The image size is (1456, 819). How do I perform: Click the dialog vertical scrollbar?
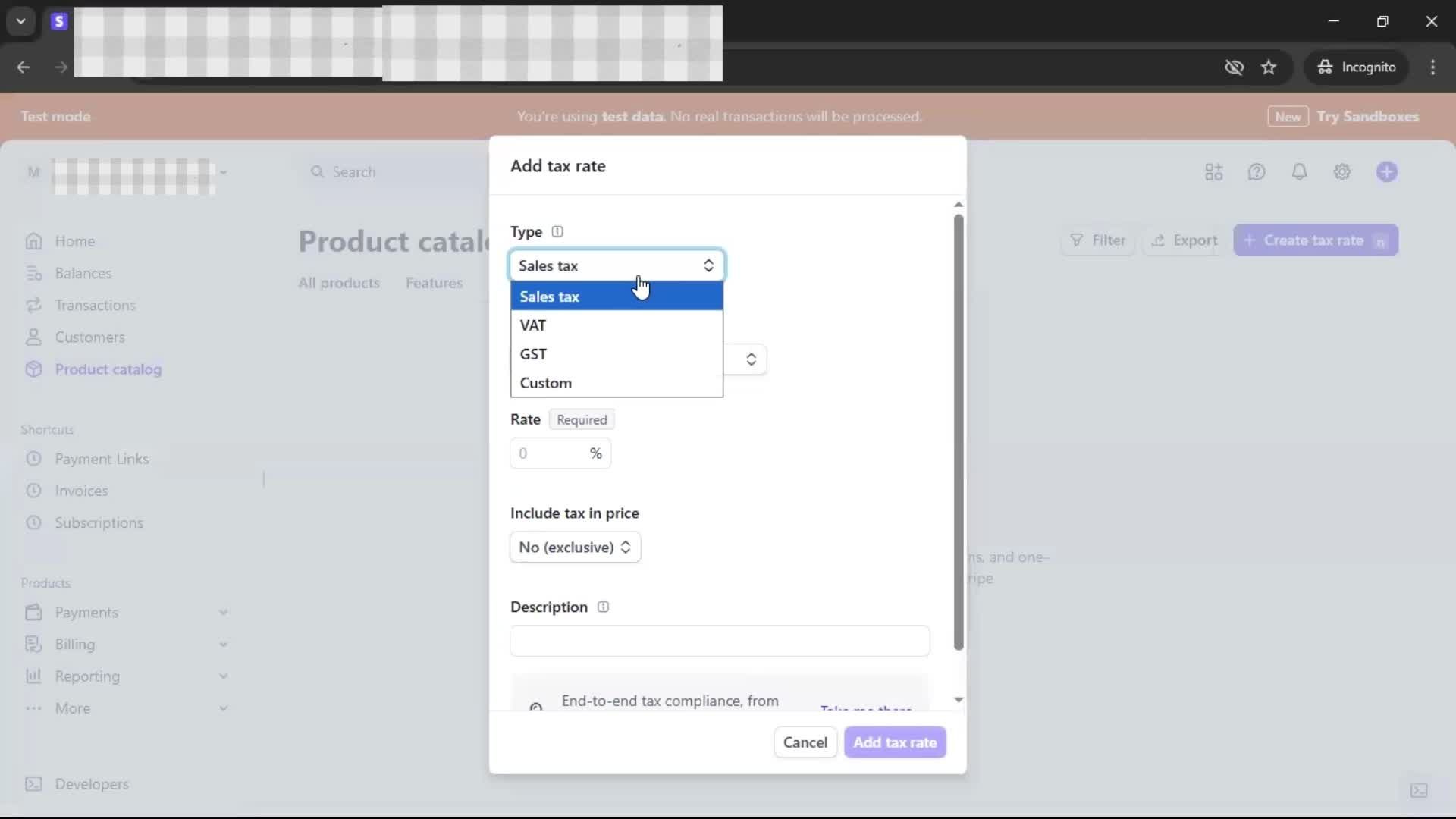(x=959, y=432)
